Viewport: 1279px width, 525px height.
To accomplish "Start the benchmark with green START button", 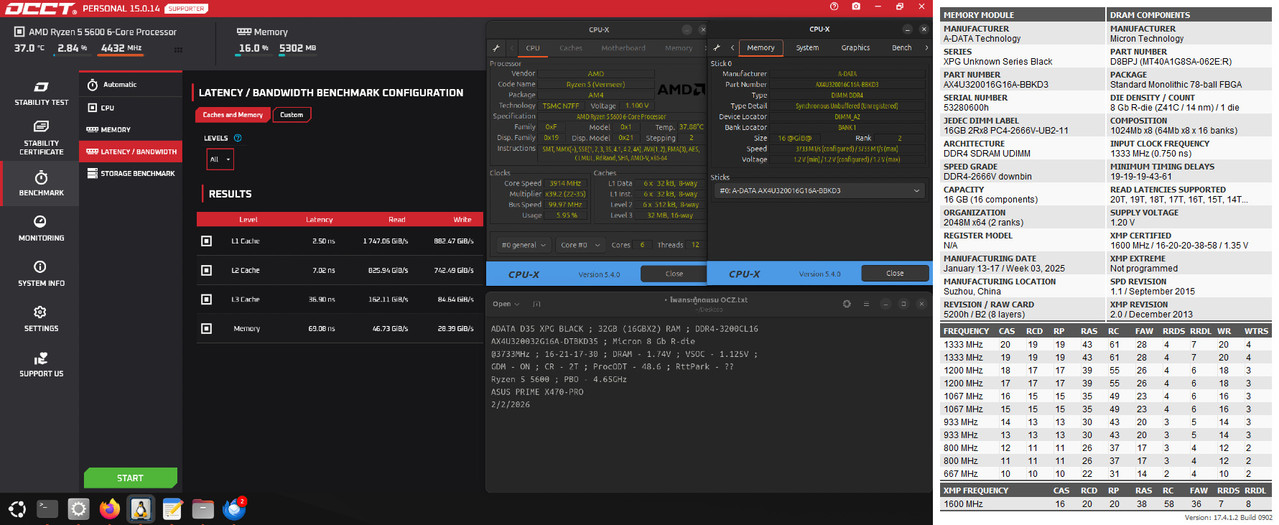I will [x=130, y=478].
